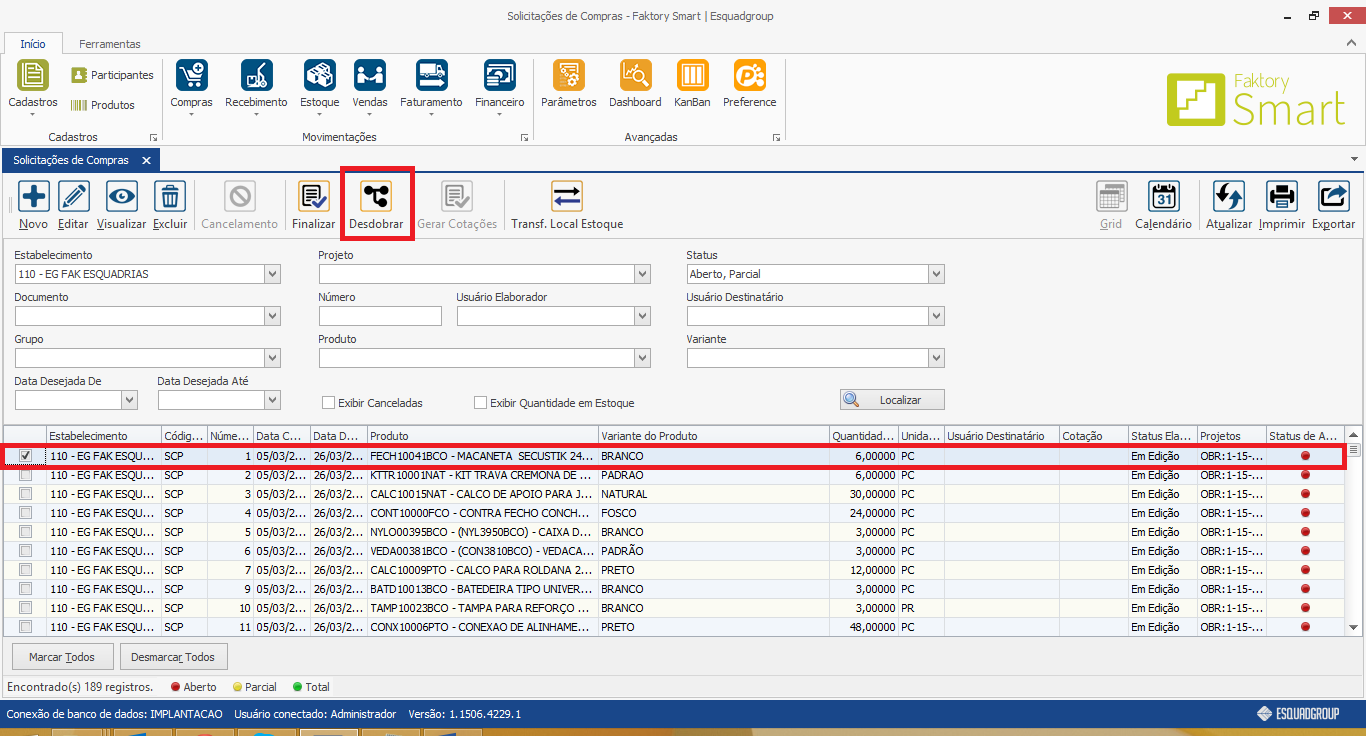Click the Excluir trash icon

[x=170, y=197]
